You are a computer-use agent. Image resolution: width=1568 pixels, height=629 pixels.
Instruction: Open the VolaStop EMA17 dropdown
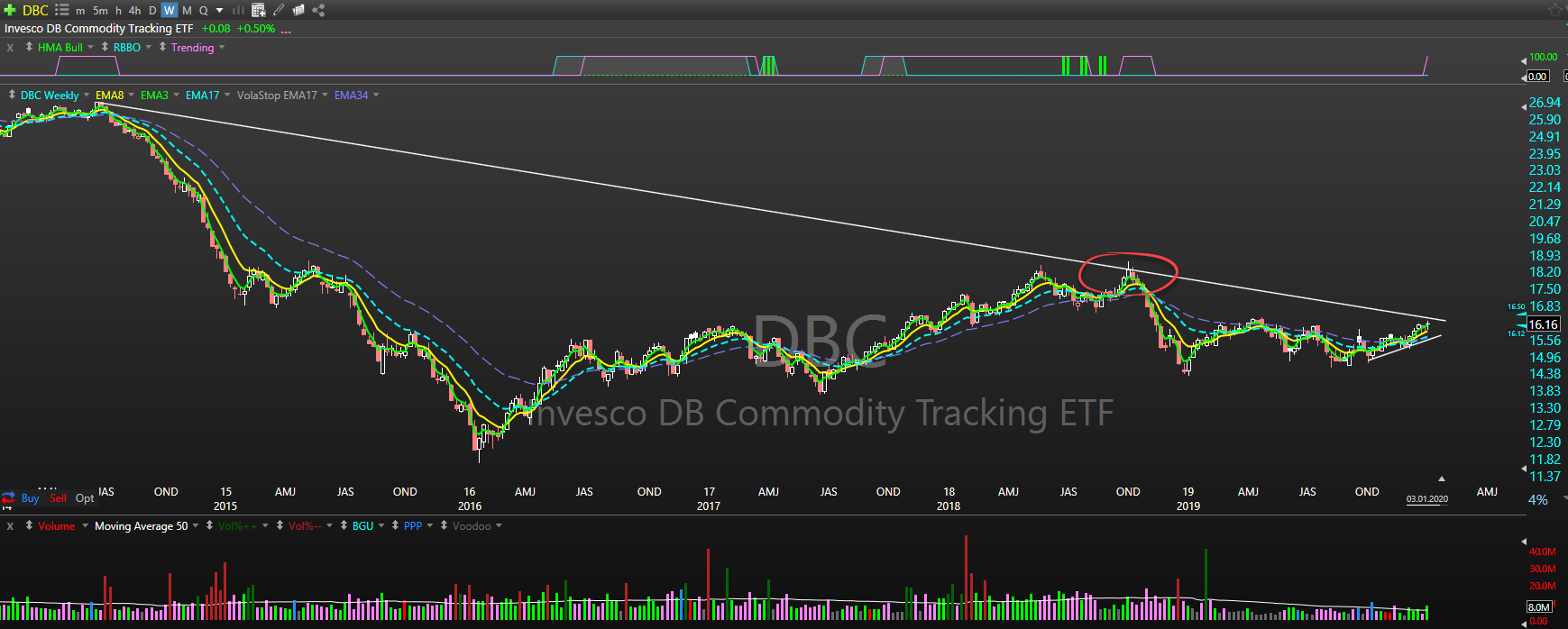click(325, 96)
